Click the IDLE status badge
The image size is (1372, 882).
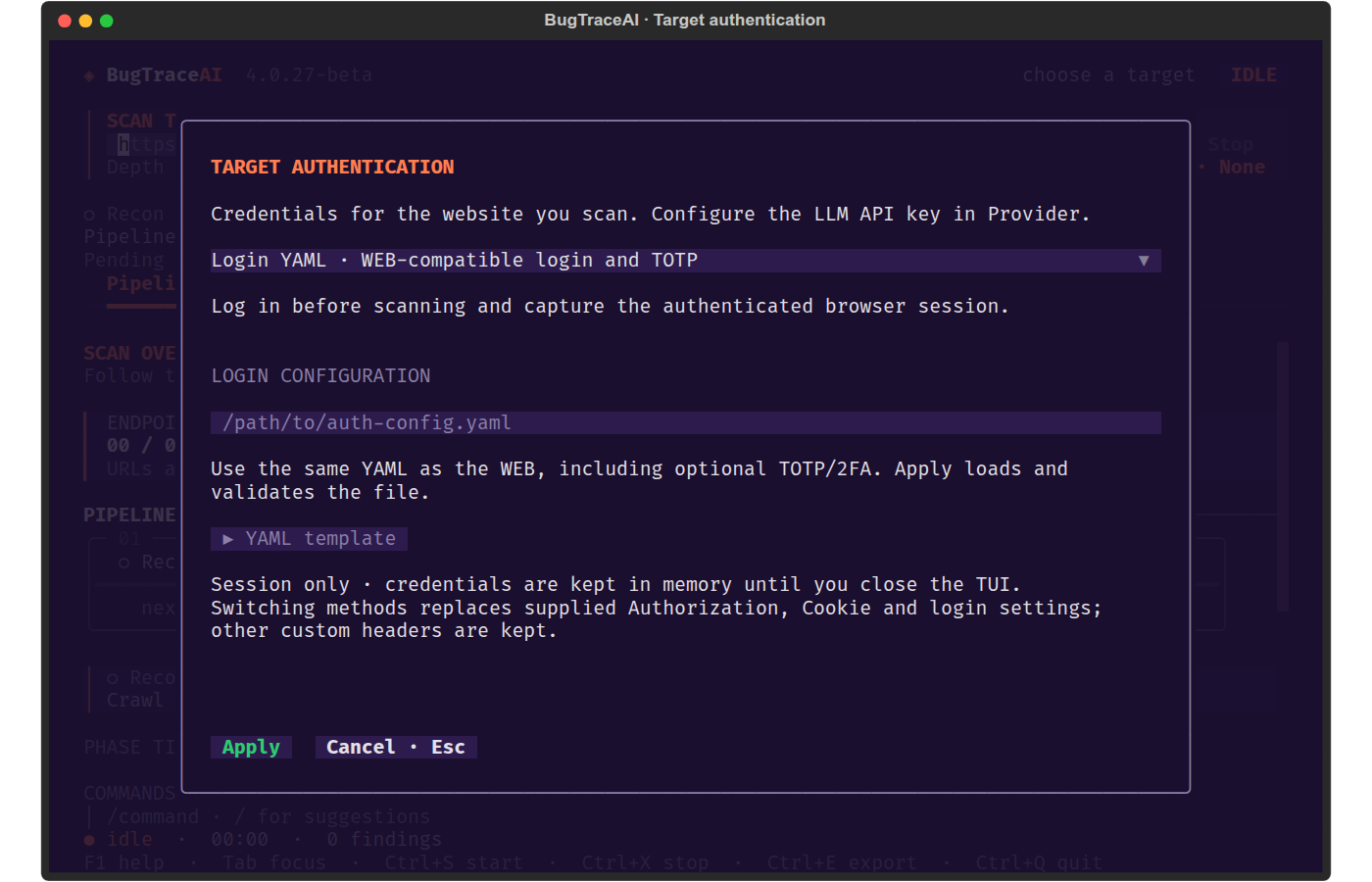[1253, 74]
